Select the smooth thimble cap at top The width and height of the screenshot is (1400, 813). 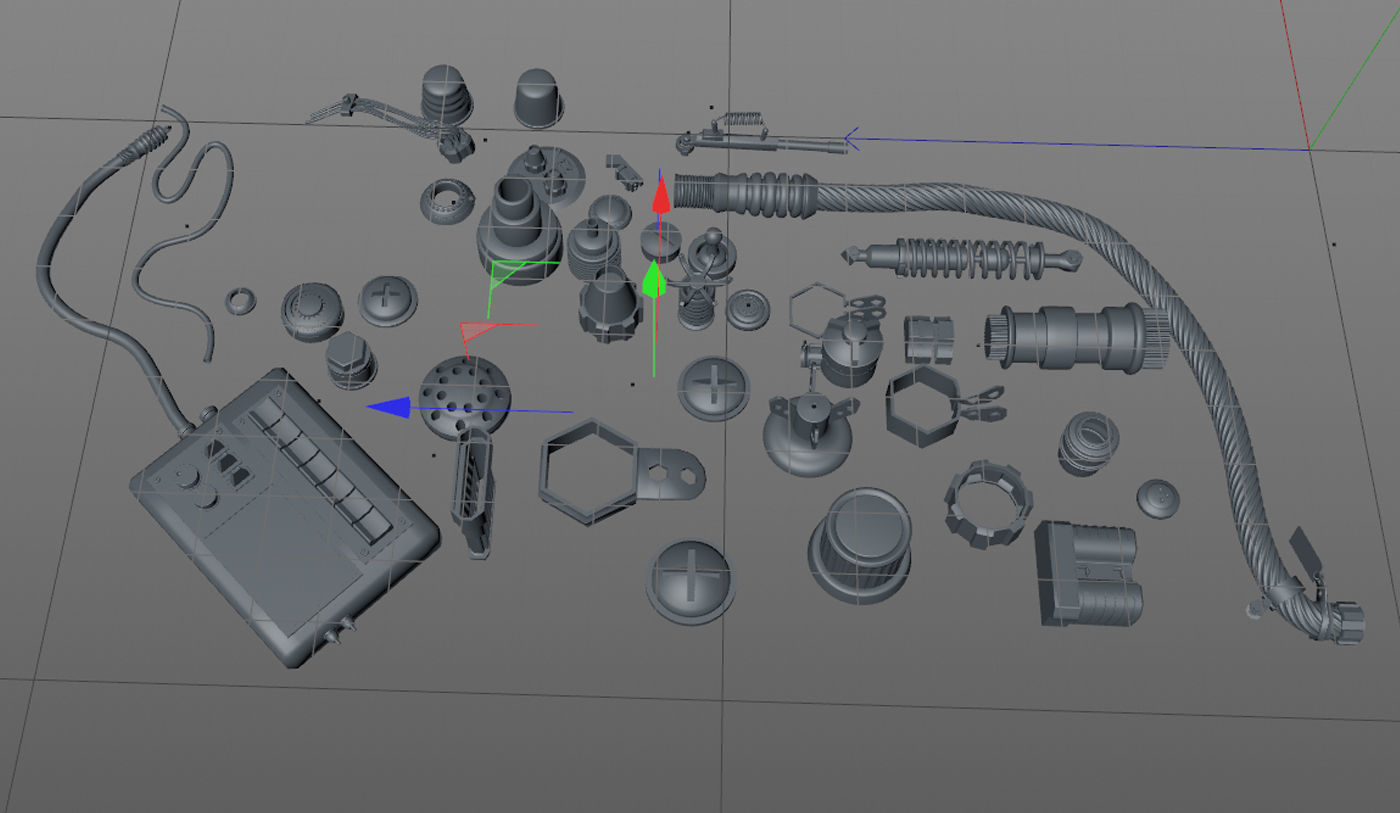(539, 99)
